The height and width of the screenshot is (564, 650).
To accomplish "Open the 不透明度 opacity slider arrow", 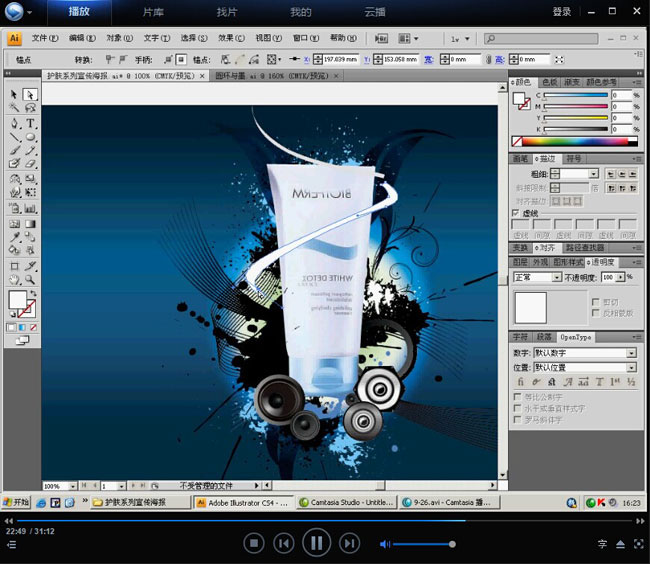I will point(620,277).
